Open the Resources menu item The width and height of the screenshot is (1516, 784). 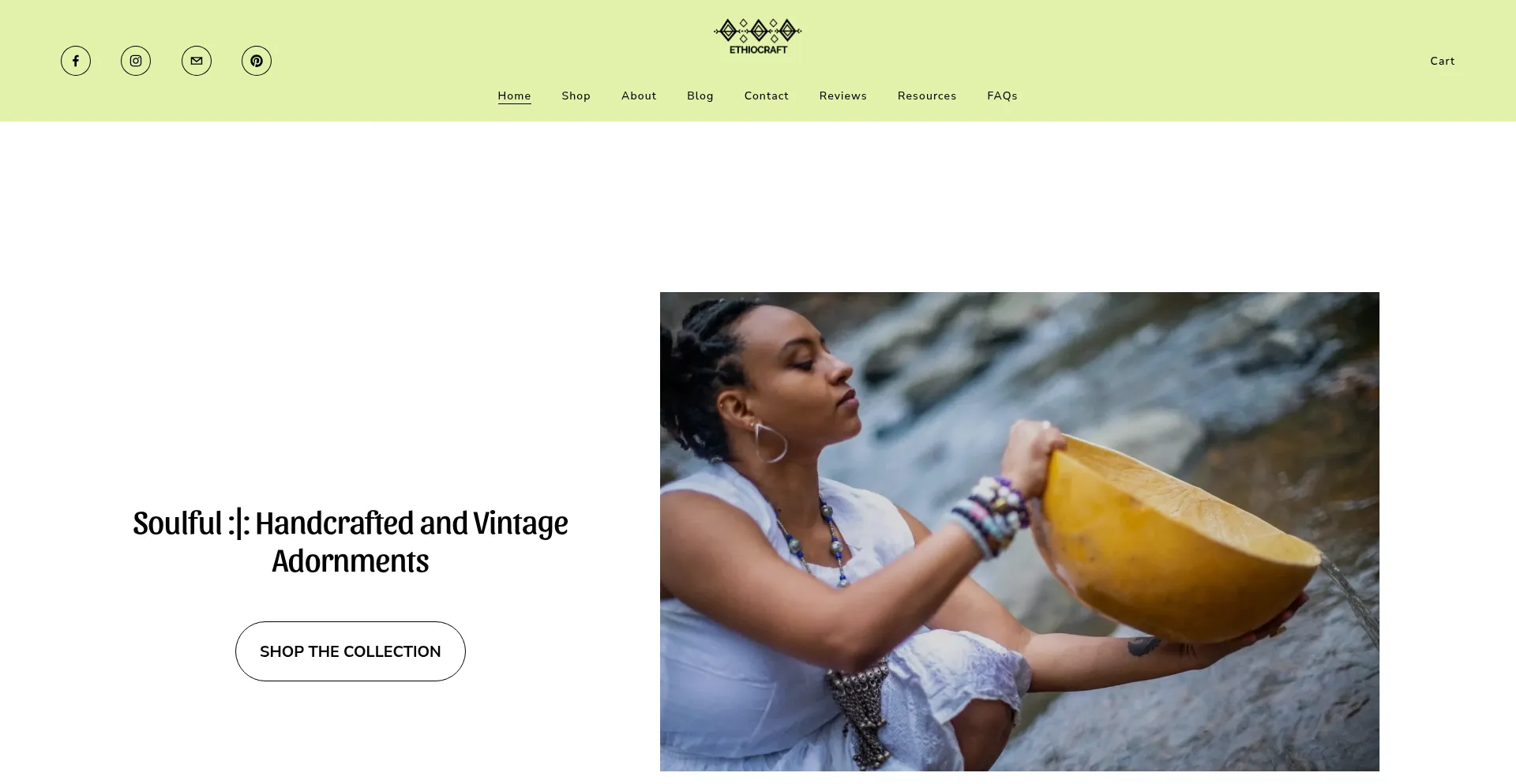pyautogui.click(x=927, y=96)
